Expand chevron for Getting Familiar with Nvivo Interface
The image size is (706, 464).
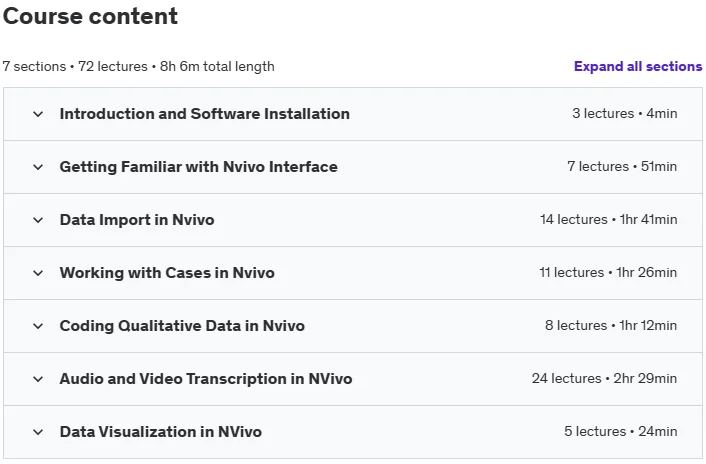(38, 167)
